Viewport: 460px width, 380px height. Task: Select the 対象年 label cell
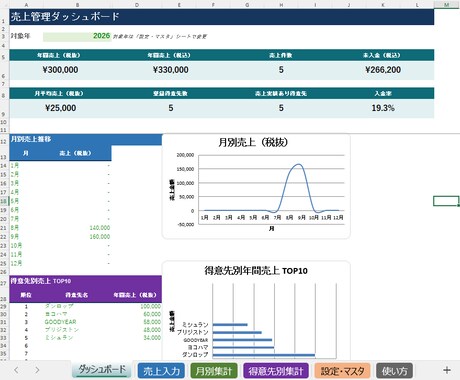(x=26, y=36)
